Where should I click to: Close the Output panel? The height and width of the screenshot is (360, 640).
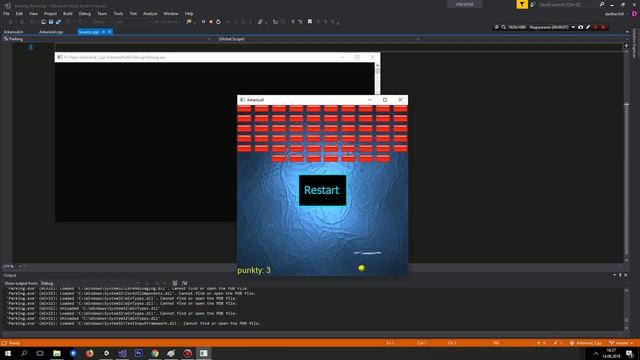coord(626,275)
